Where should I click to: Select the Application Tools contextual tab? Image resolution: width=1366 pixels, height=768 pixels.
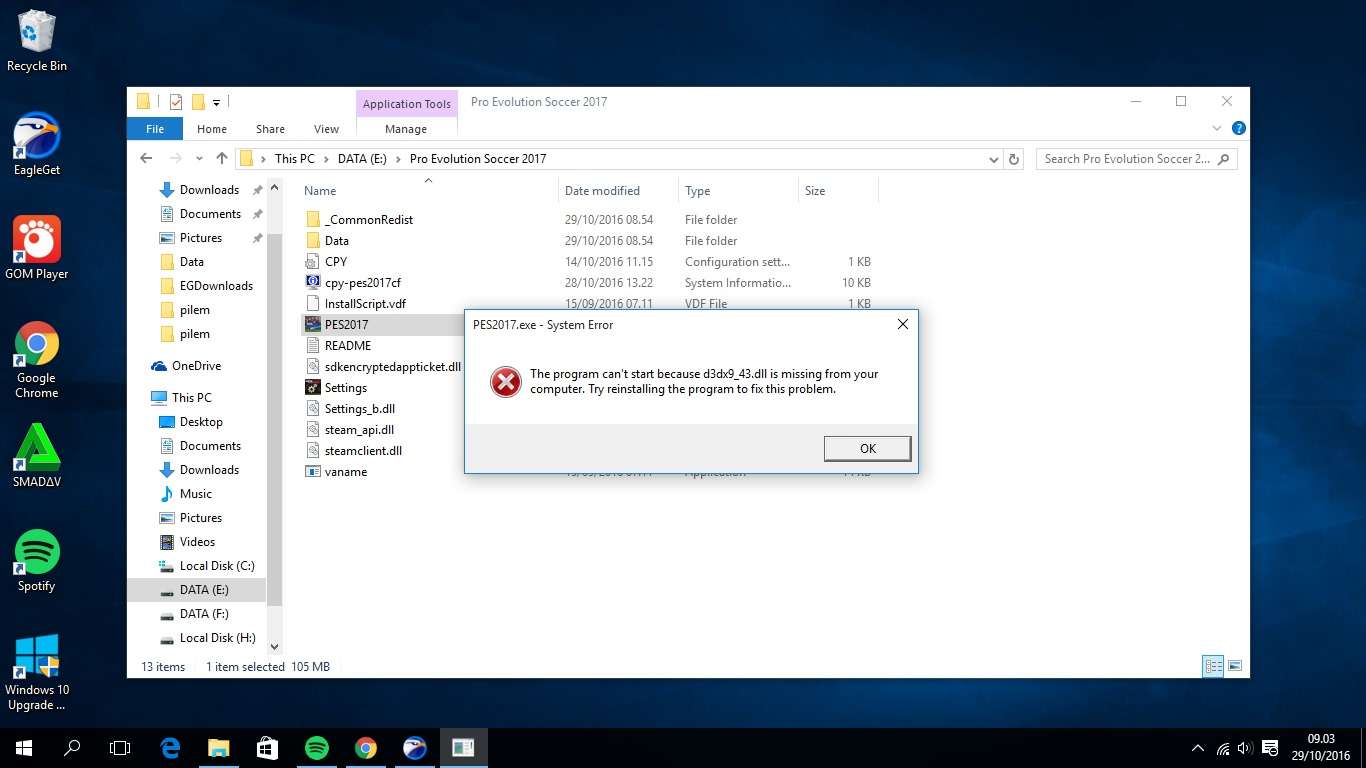click(407, 104)
